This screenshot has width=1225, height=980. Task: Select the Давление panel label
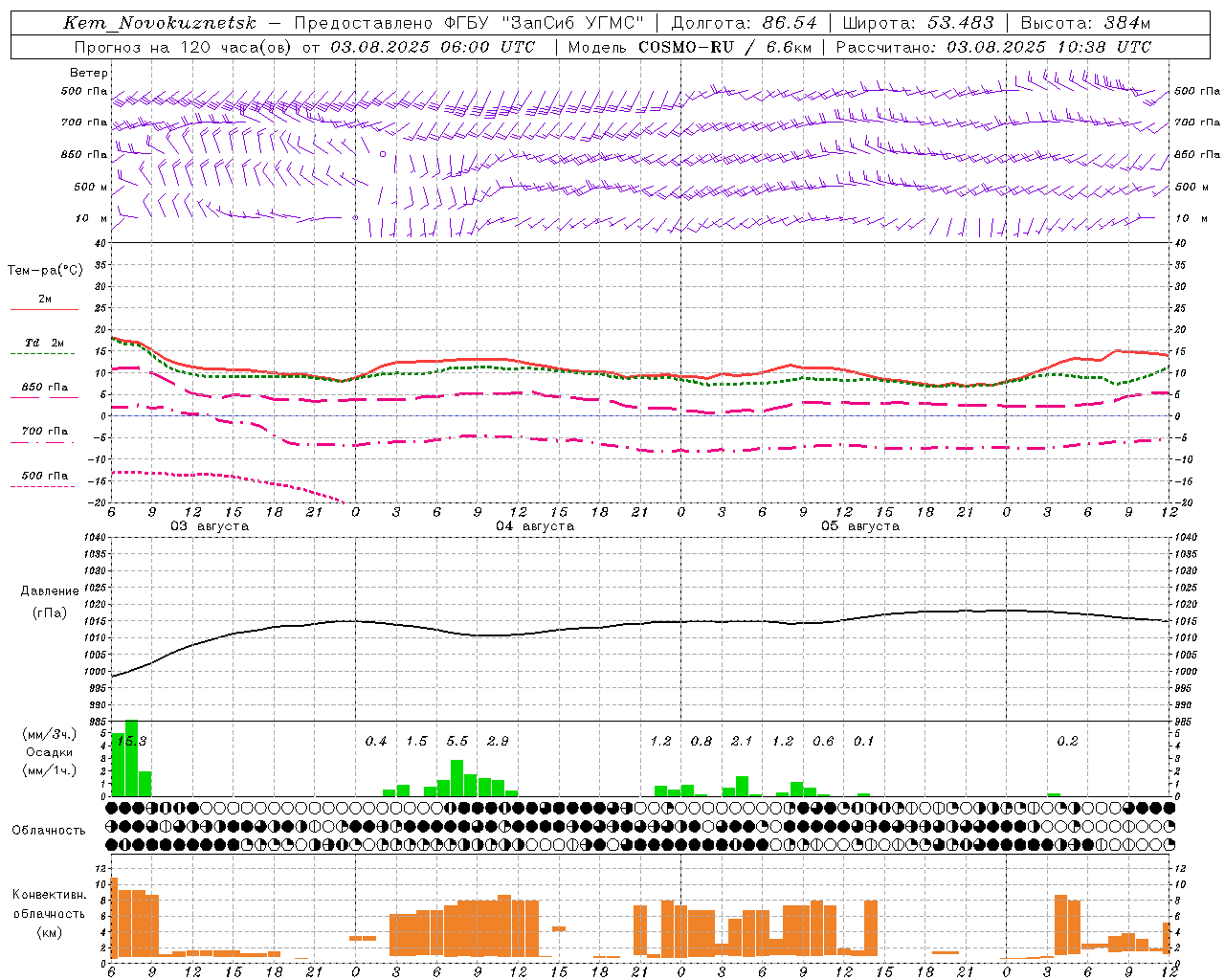point(48,591)
